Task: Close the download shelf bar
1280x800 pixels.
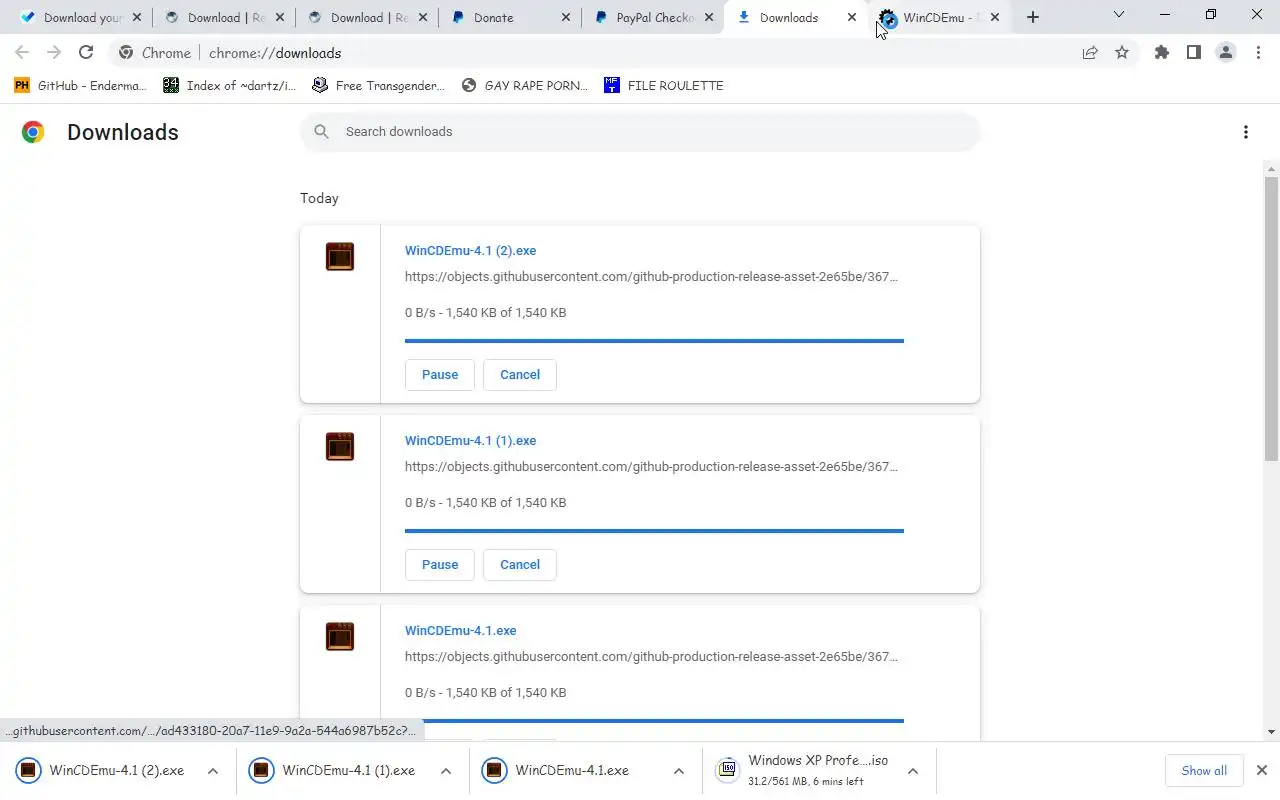Action: 1262,770
